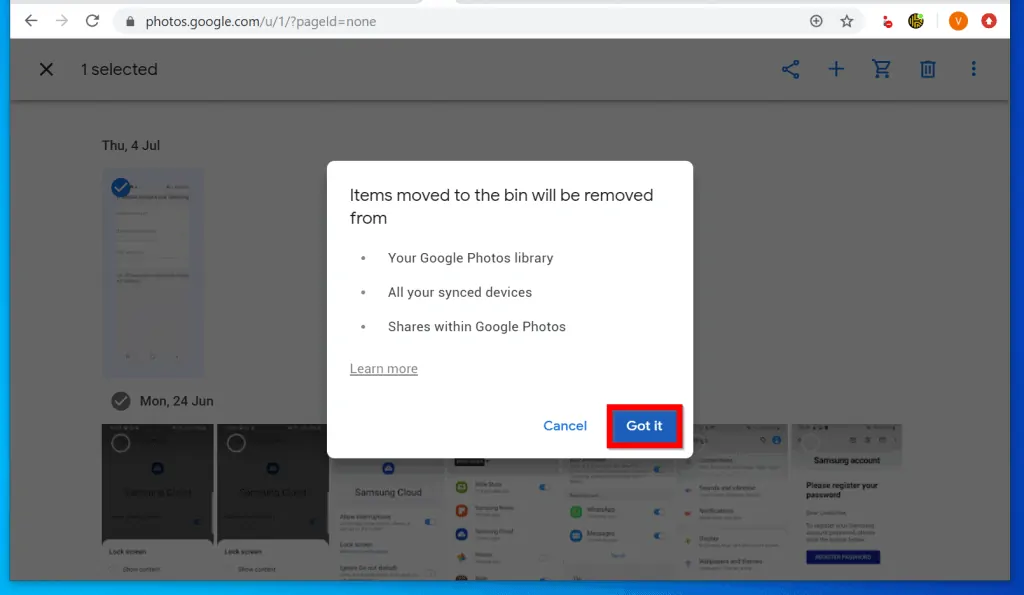Screen dimensions: 1024x595
Task: Click the trash delete icon
Action: (928, 69)
